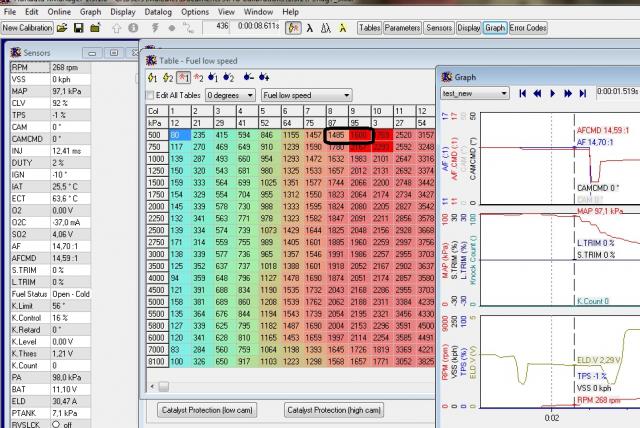Switch to the Error Codes tab
The height and width of the screenshot is (428, 640).
pos(529,28)
